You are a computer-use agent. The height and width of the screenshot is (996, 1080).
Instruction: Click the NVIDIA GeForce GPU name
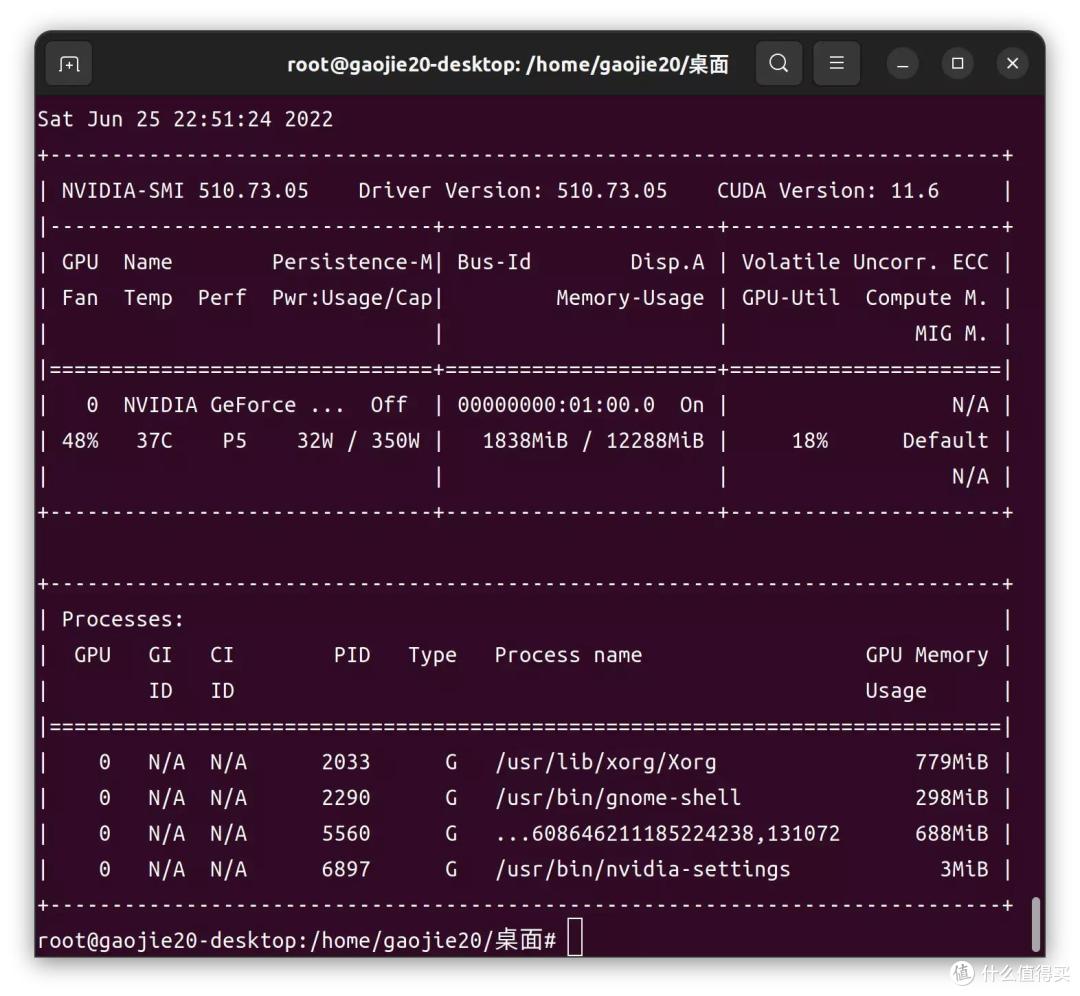pos(233,405)
